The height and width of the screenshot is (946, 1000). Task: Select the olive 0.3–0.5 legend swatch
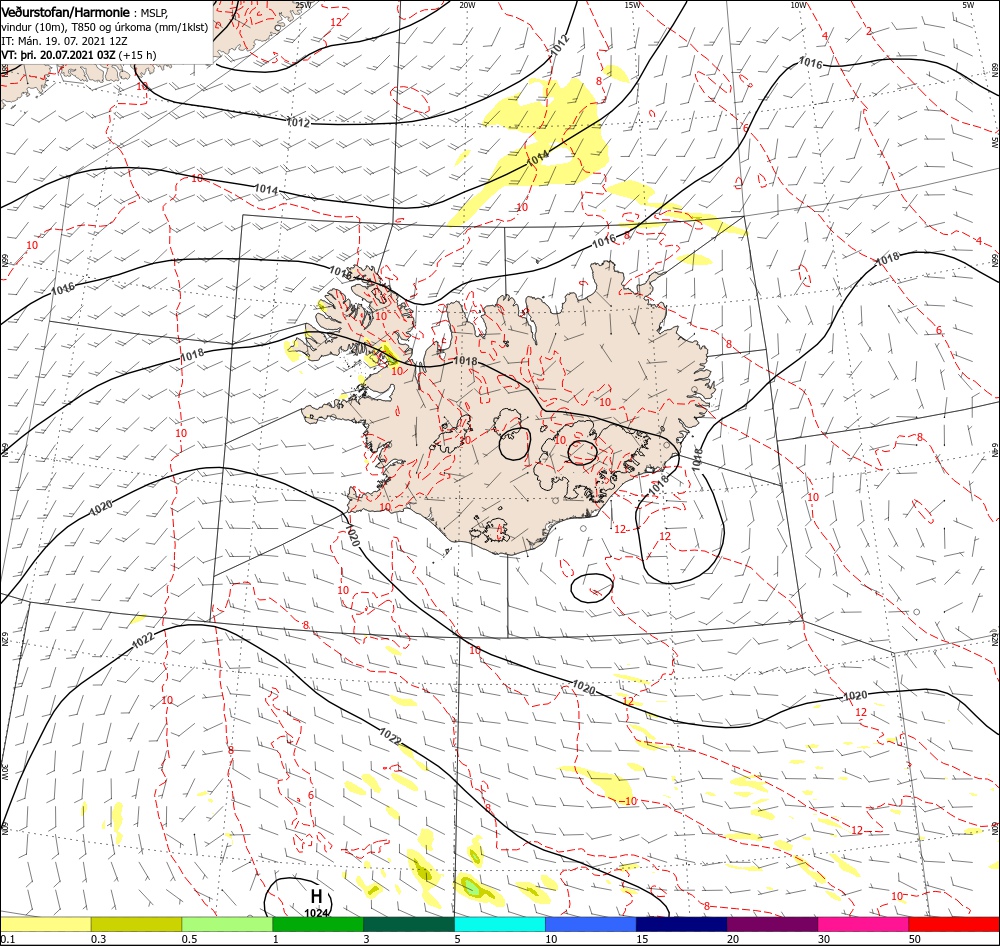(136, 924)
